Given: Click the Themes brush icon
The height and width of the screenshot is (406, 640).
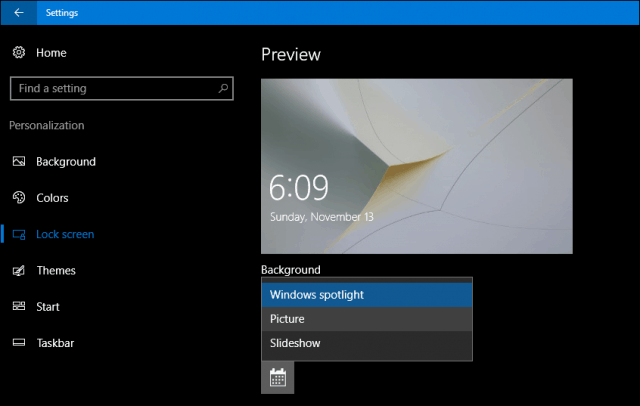Looking at the screenshot, I should click(19, 271).
